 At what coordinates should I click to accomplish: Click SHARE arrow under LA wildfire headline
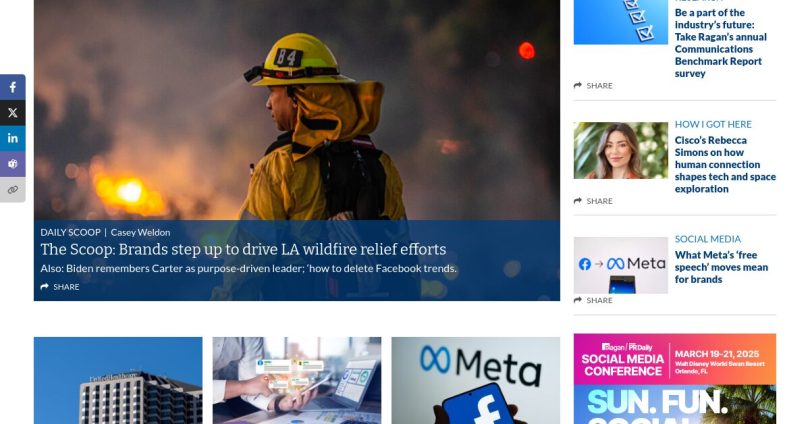(x=60, y=287)
